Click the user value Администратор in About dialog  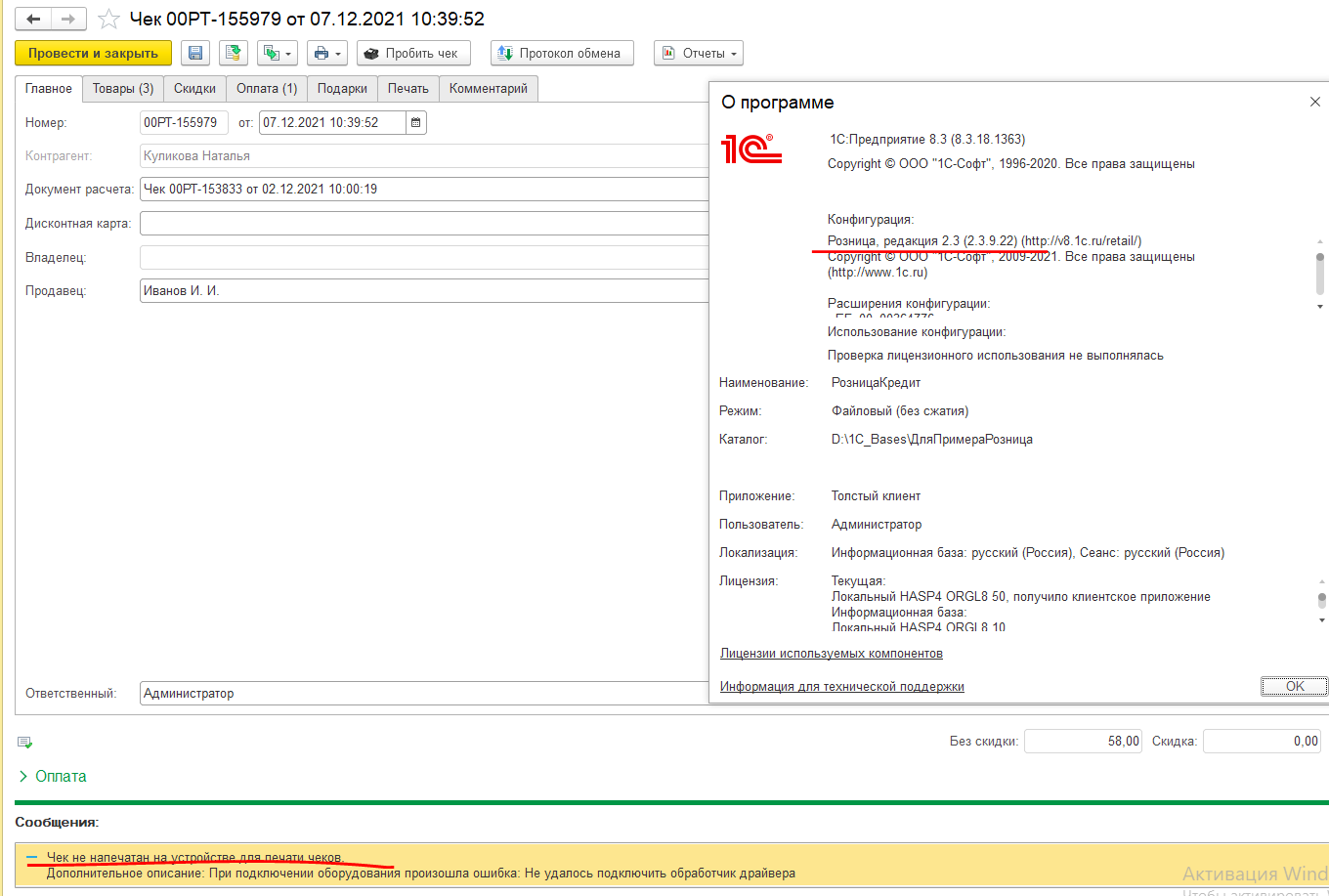point(877,524)
